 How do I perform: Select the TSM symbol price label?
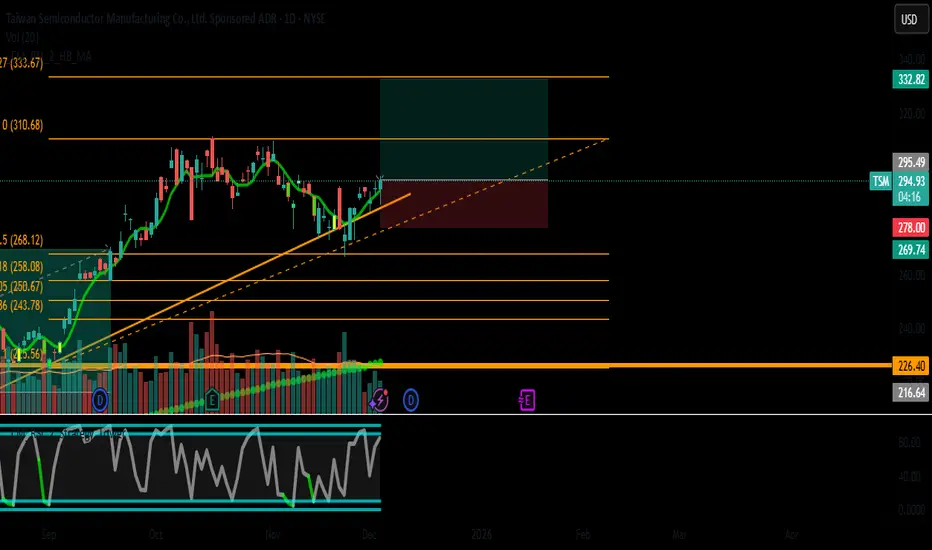click(x=880, y=181)
